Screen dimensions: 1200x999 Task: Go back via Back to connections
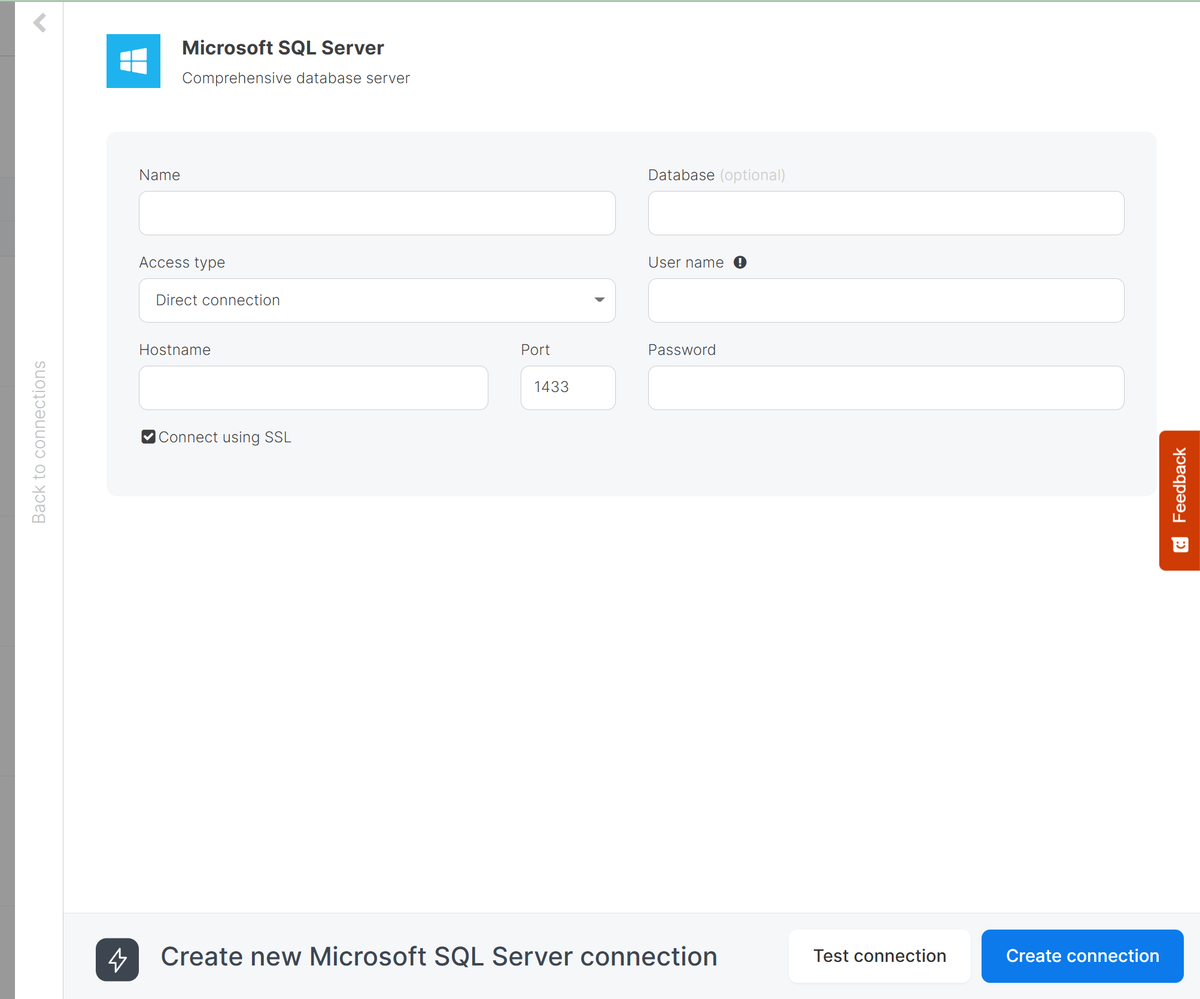[x=39, y=442]
